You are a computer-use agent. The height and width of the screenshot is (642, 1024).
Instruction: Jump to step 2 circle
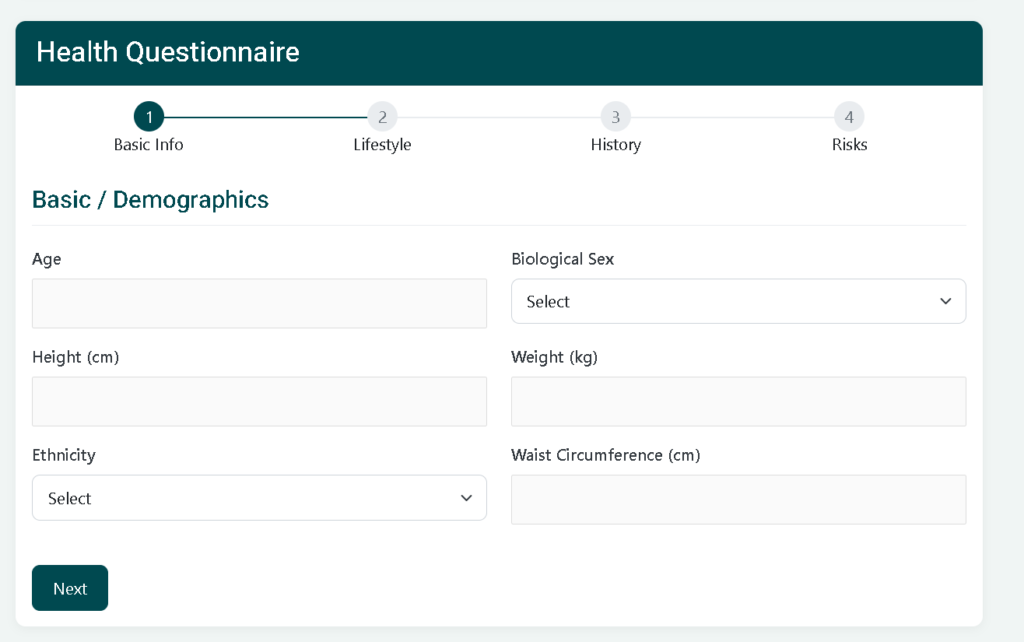click(x=382, y=117)
